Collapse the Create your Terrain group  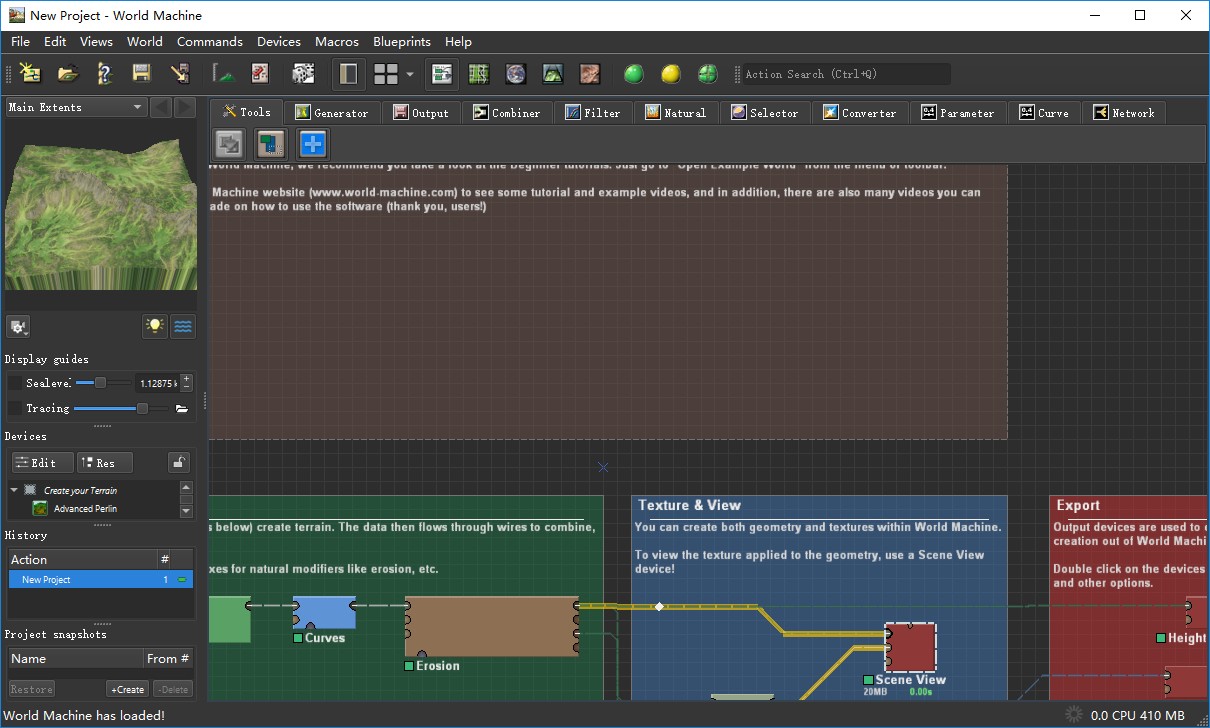[x=14, y=490]
